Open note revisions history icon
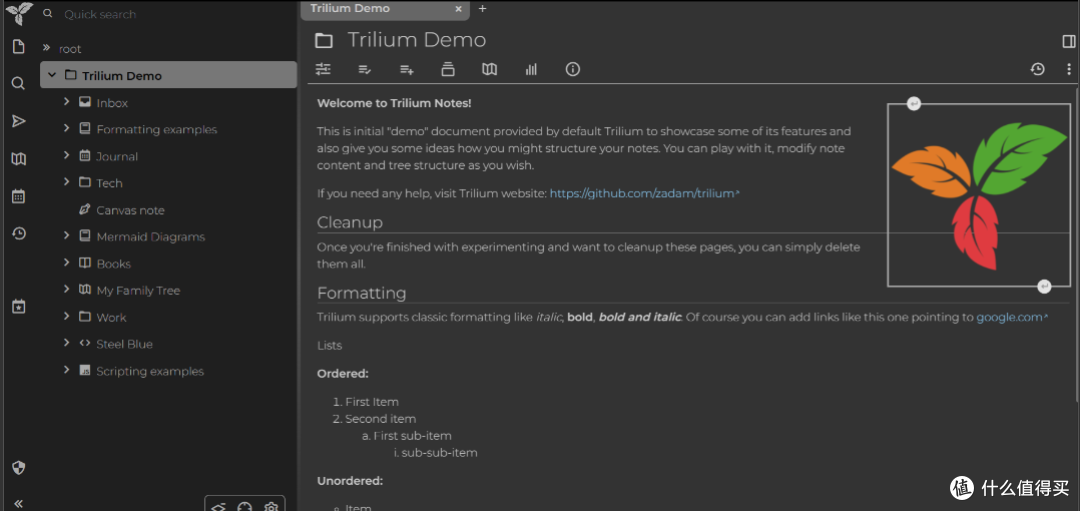Image resolution: width=1080 pixels, height=511 pixels. (x=1037, y=69)
